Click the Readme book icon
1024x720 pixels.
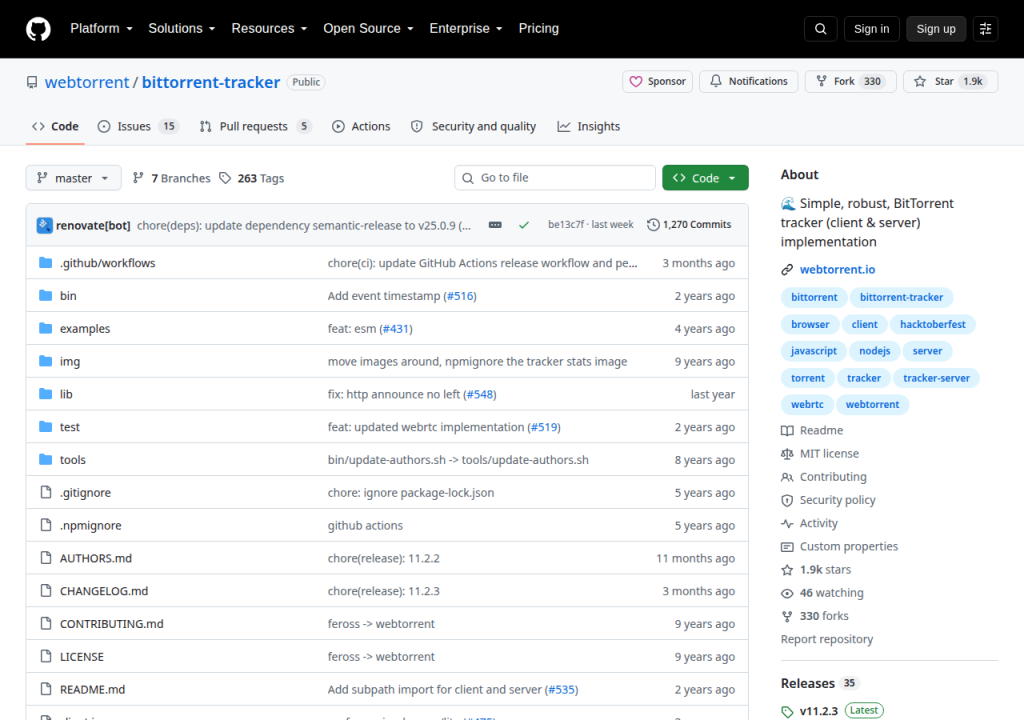point(787,431)
